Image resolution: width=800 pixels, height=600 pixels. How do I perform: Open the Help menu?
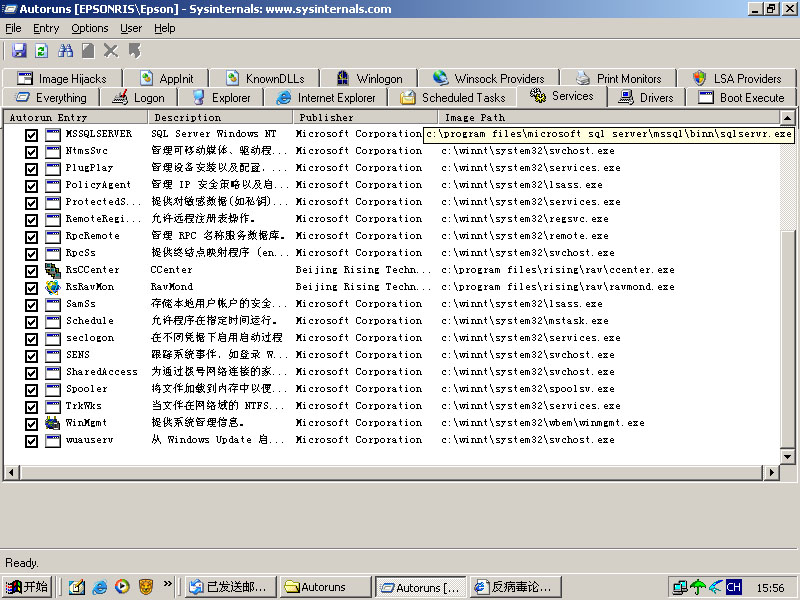point(165,29)
